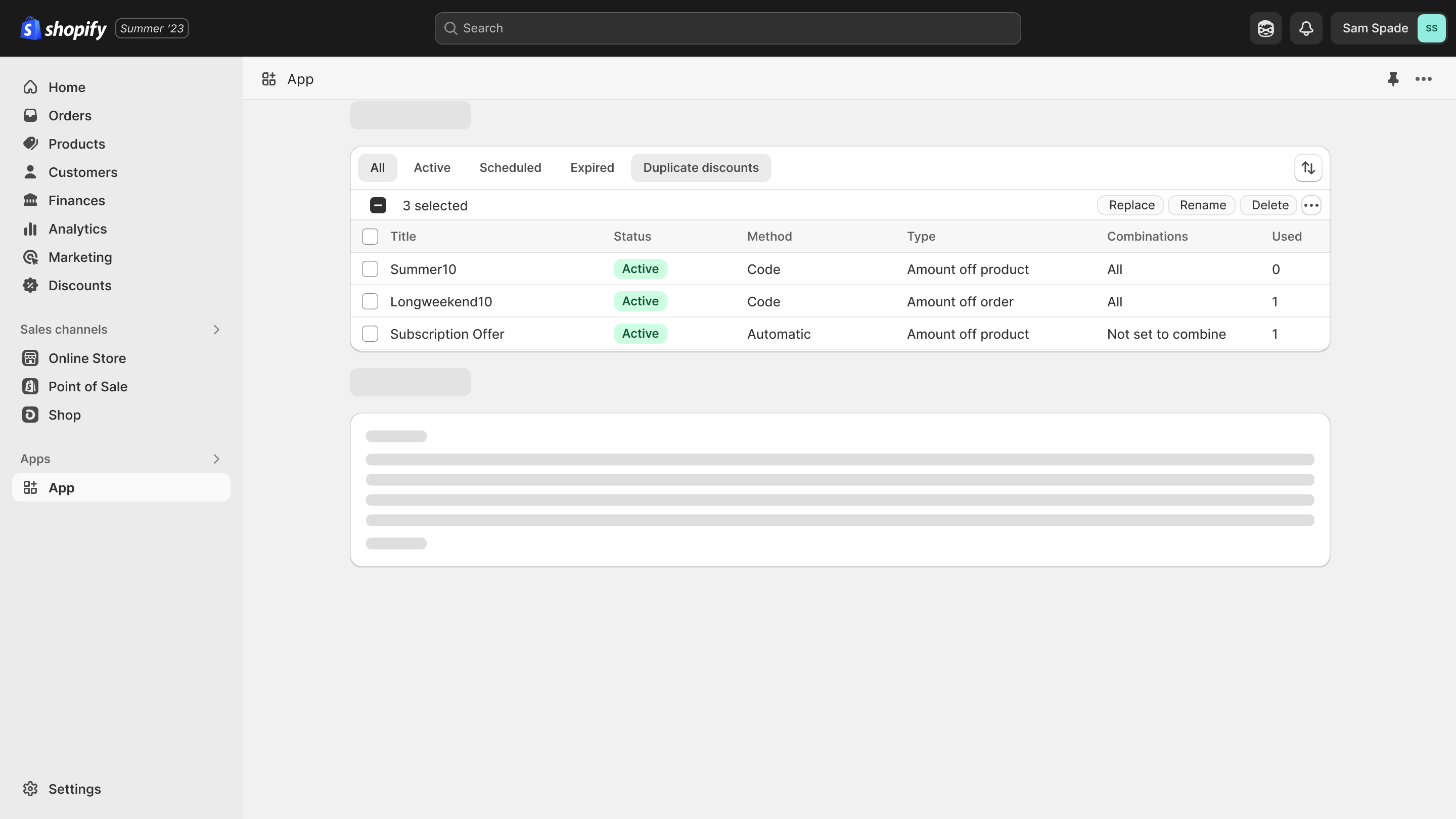
Task: Click the App icon in page header
Action: click(269, 79)
